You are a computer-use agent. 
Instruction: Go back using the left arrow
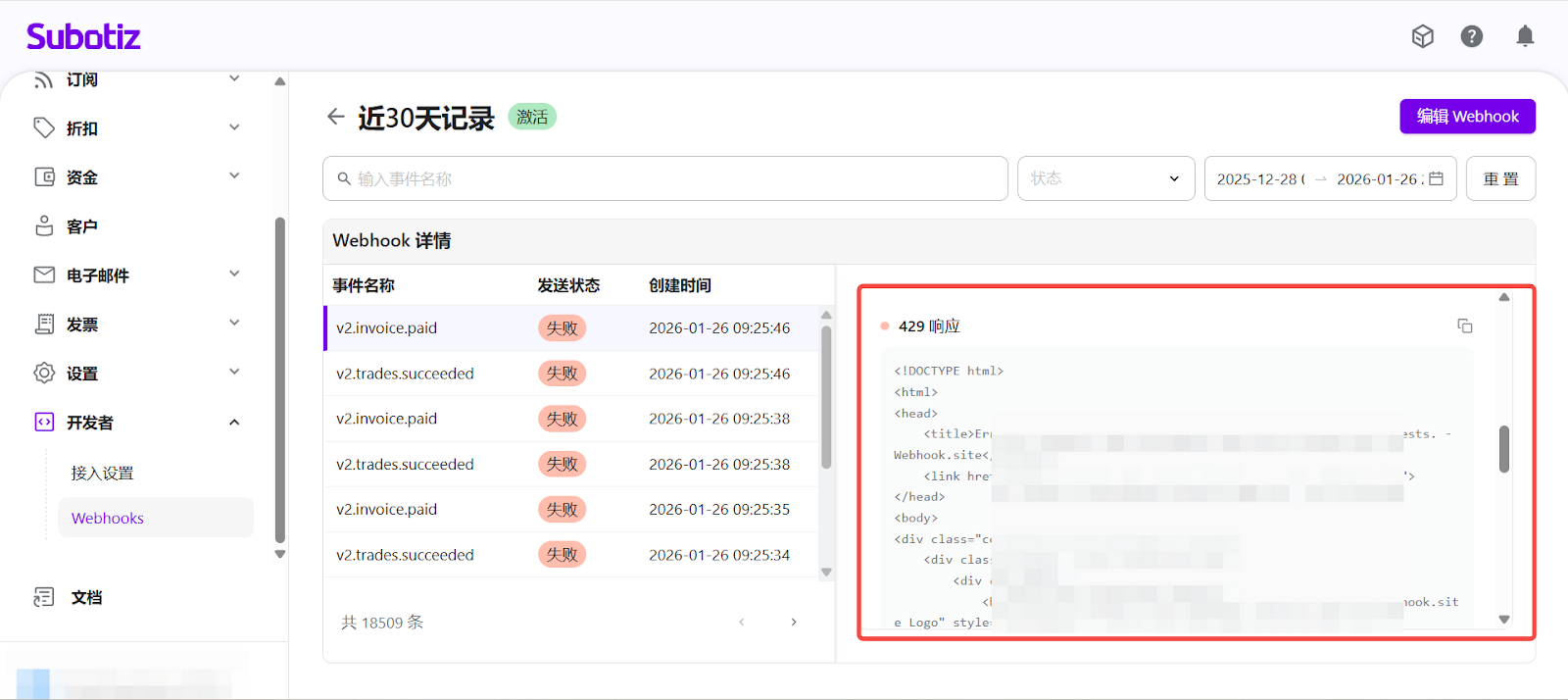[335, 117]
